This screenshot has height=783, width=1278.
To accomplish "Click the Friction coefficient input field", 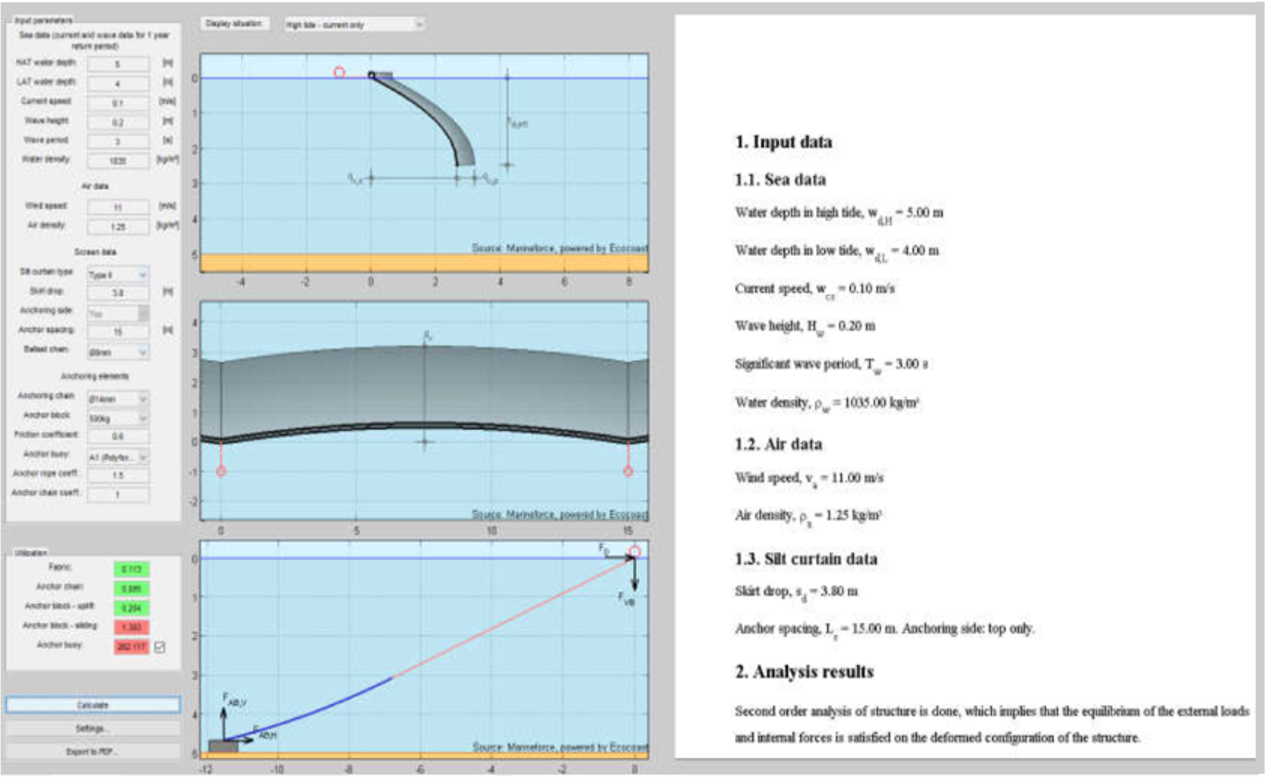I will tap(118, 436).
